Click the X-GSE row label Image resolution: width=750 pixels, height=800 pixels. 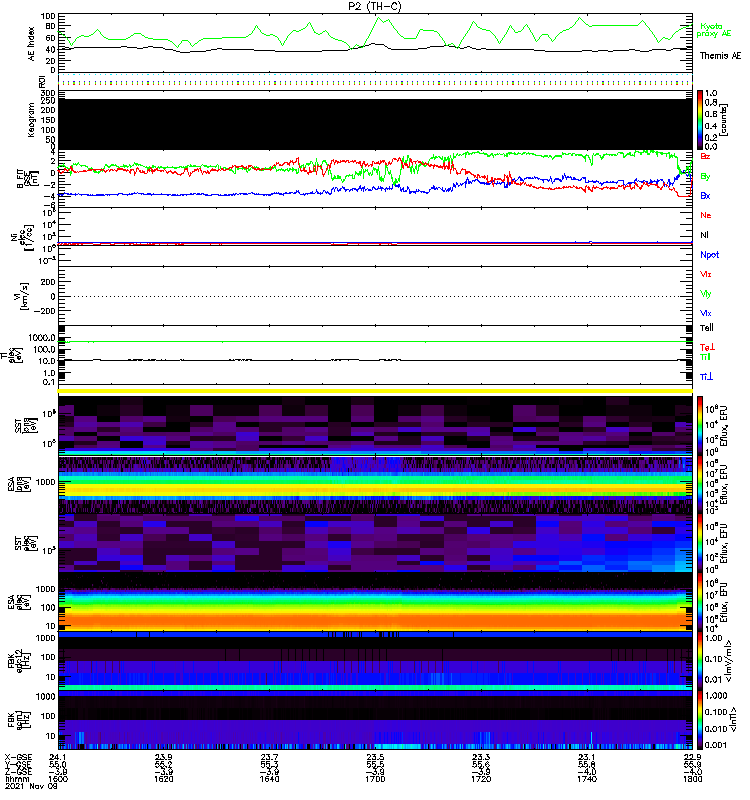click(x=18, y=757)
